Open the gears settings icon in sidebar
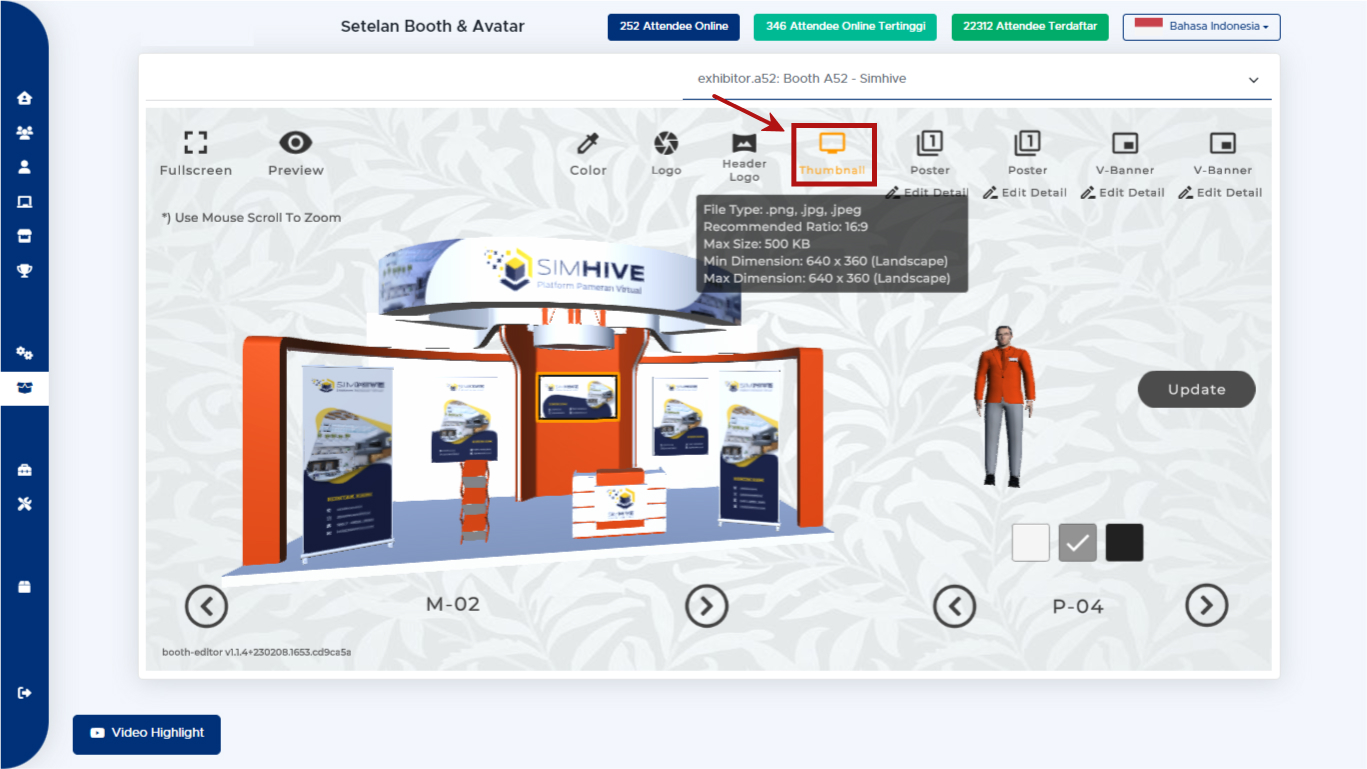 click(24, 353)
